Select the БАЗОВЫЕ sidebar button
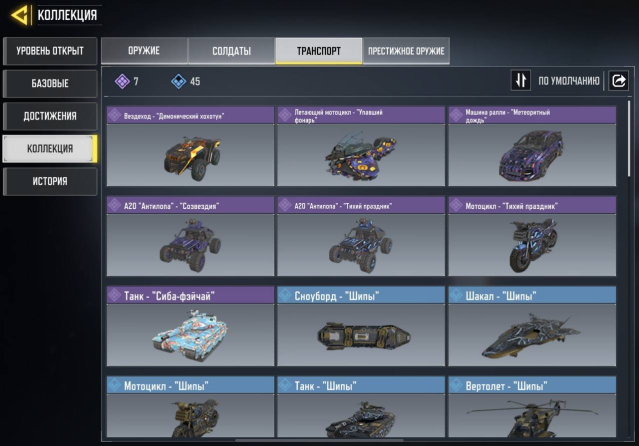Screen dimensions: 639x446 [x=50, y=84]
